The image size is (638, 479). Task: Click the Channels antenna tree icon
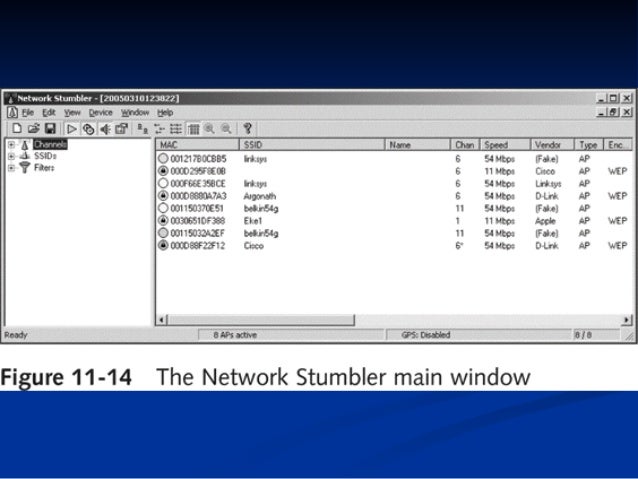click(25, 144)
